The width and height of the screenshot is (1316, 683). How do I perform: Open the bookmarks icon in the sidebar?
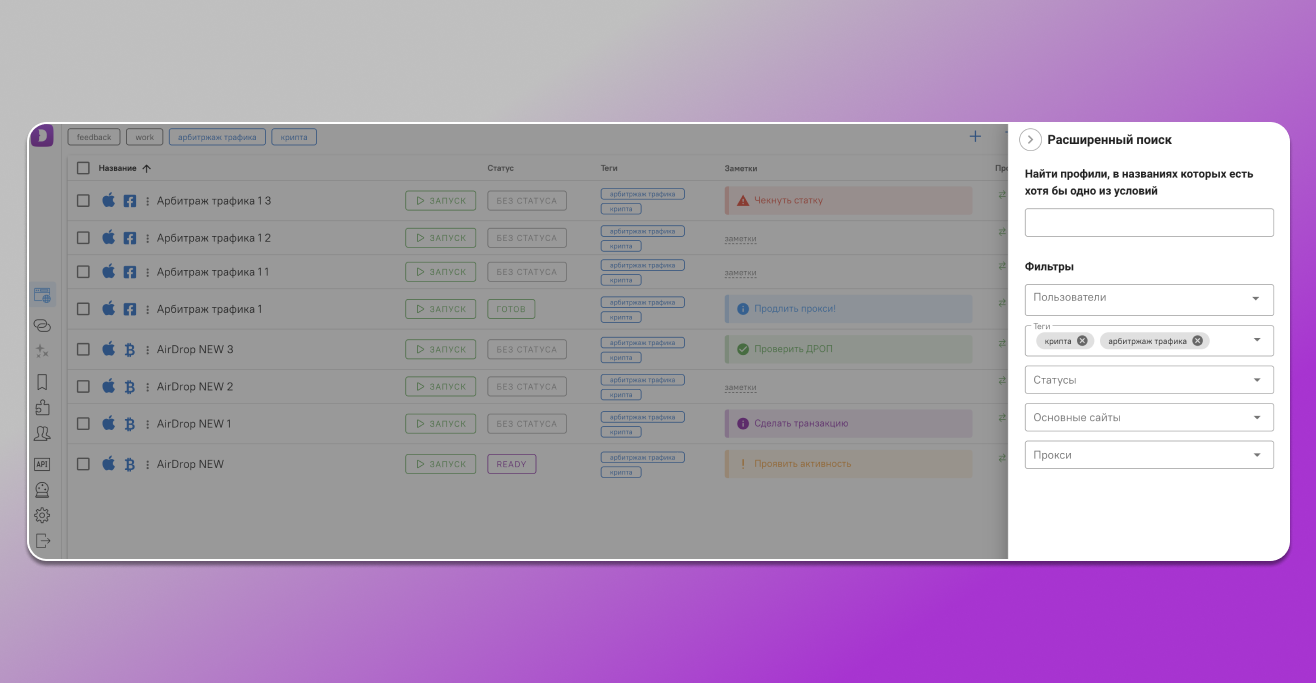(42, 381)
